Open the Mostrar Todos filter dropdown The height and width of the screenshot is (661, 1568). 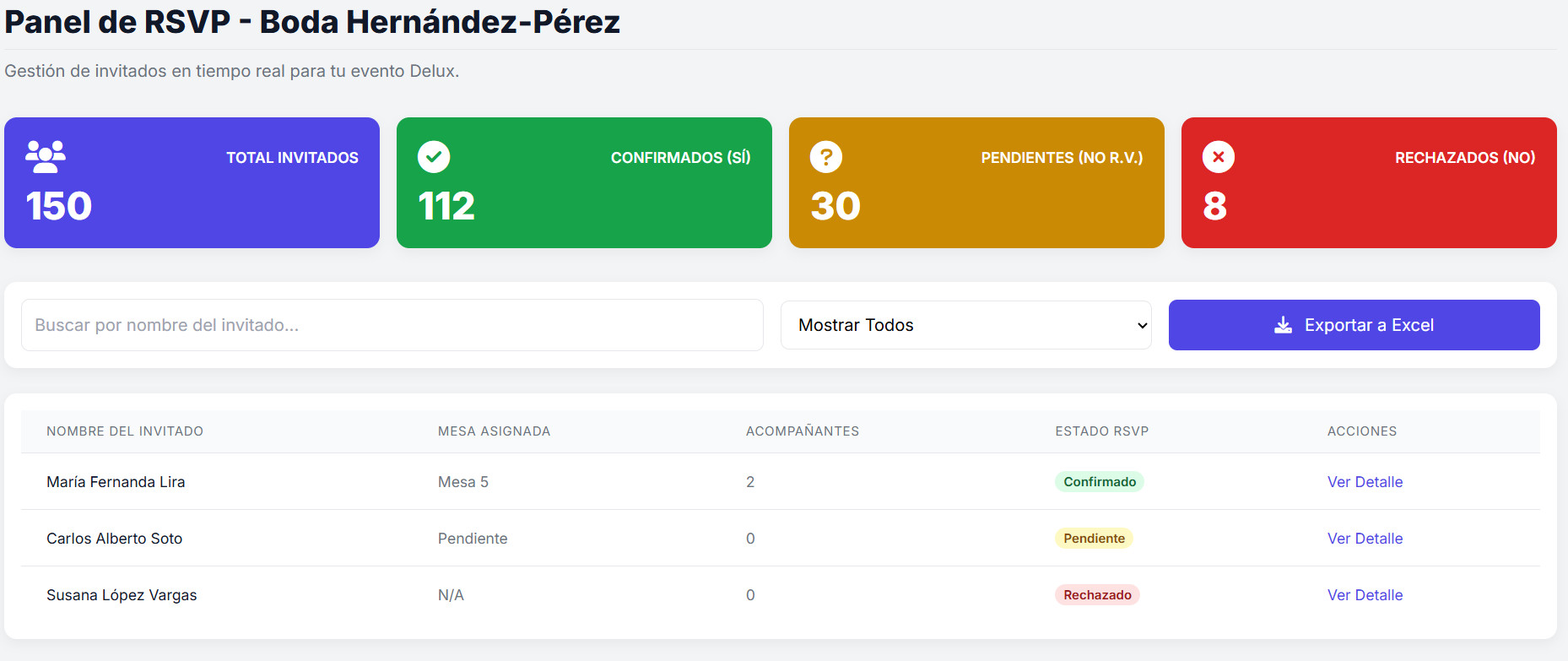pyautogui.click(x=965, y=325)
